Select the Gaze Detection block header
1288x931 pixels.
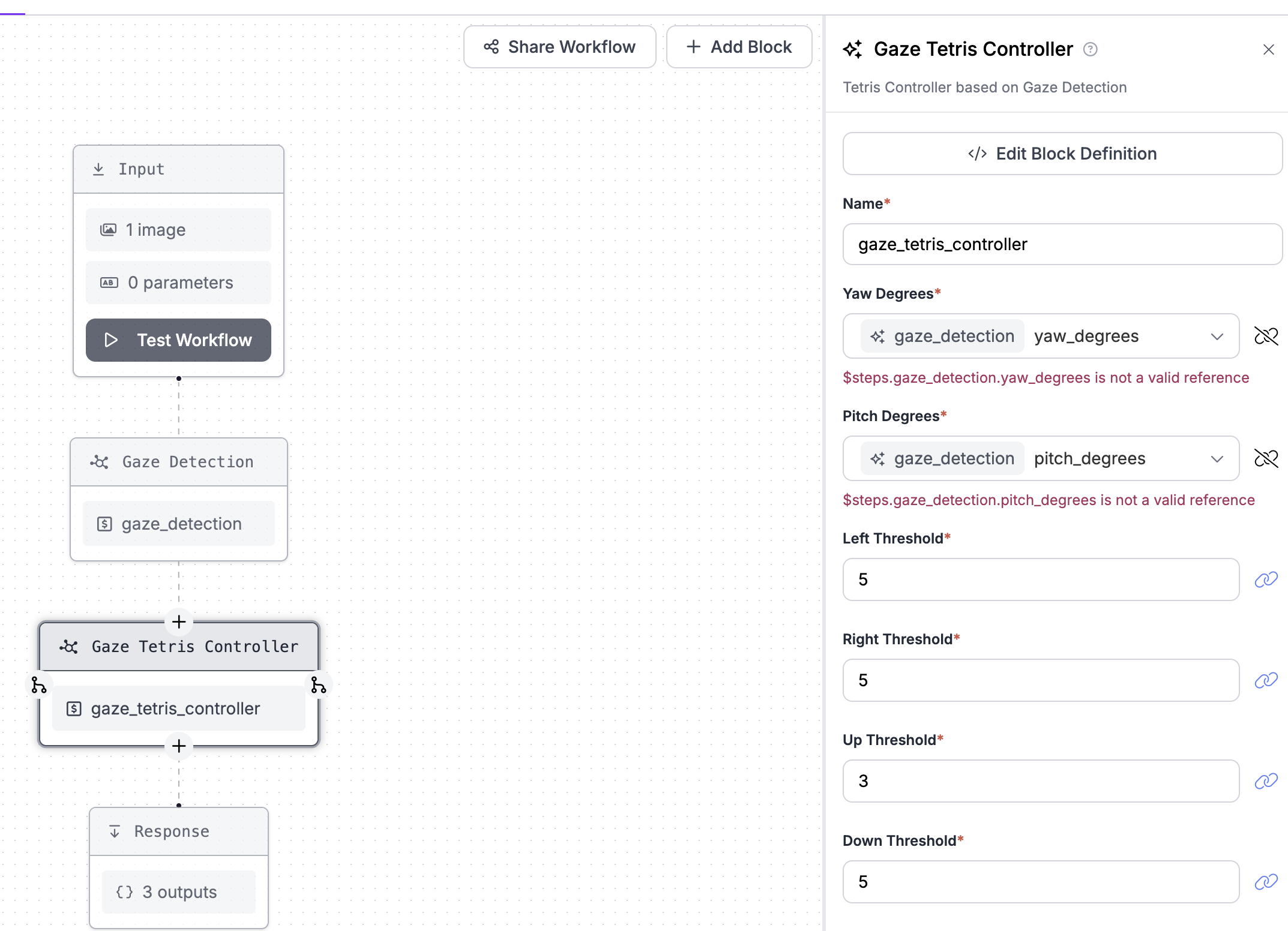point(179,462)
